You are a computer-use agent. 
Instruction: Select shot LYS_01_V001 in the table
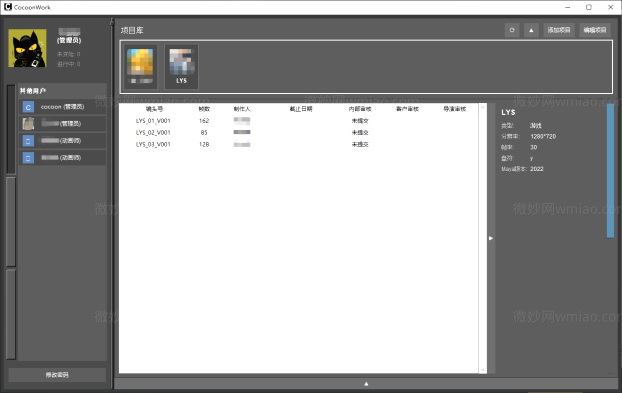[153, 121]
